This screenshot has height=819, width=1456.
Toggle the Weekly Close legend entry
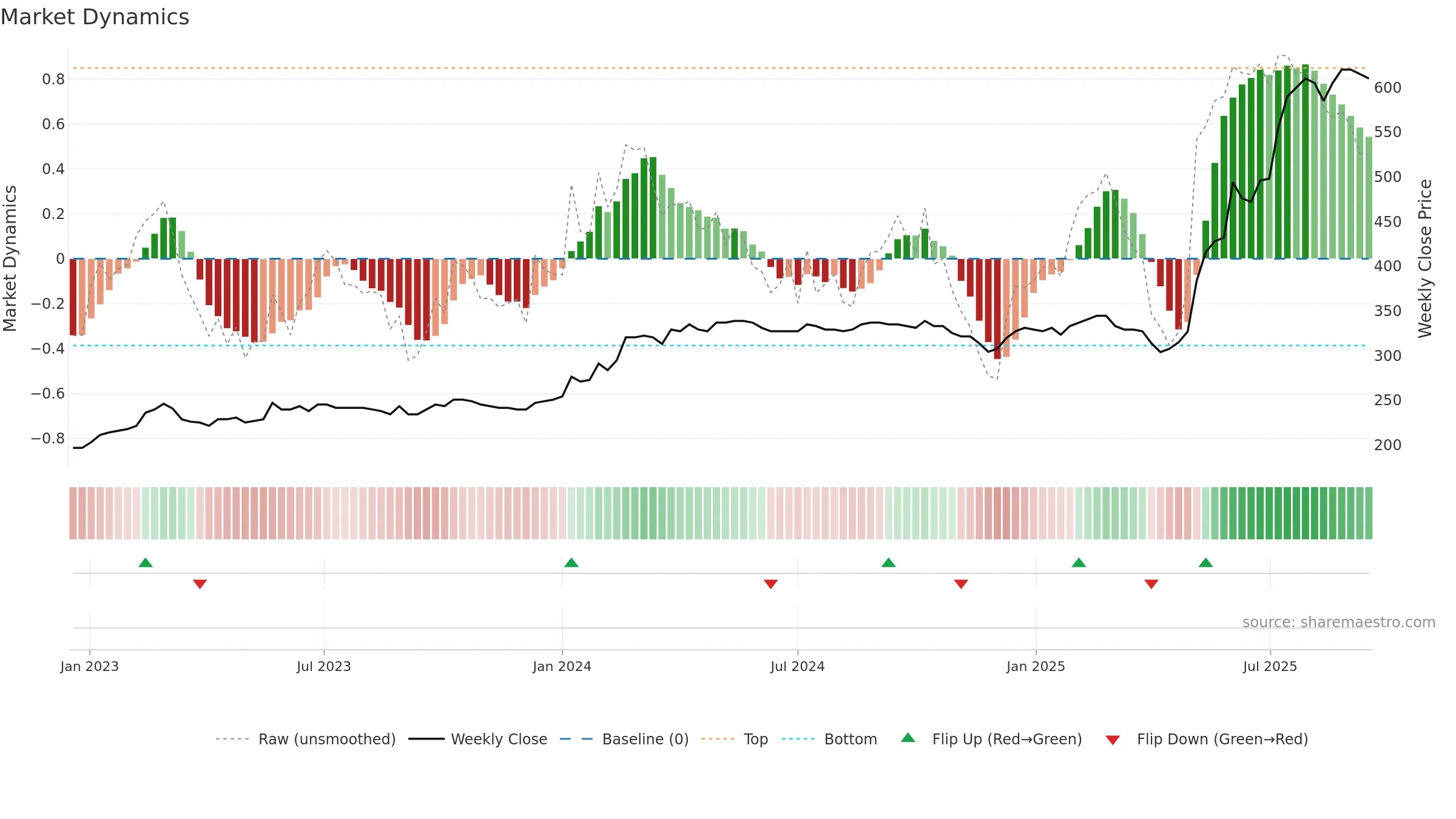coord(477,739)
